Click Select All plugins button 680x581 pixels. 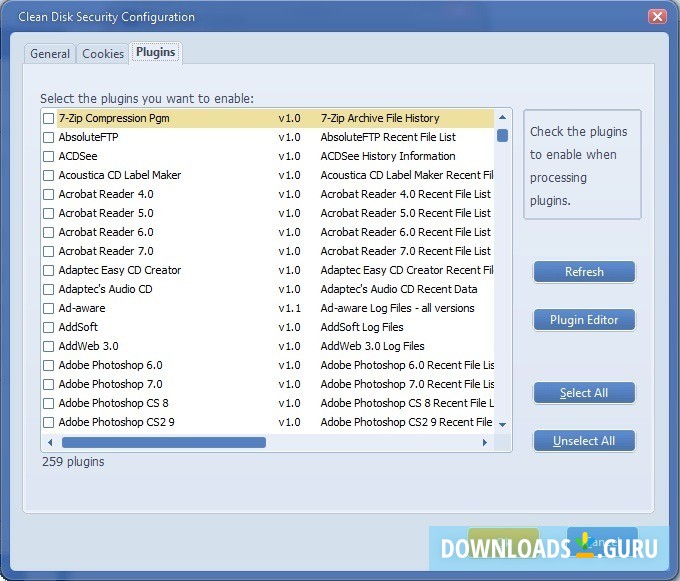(x=584, y=393)
